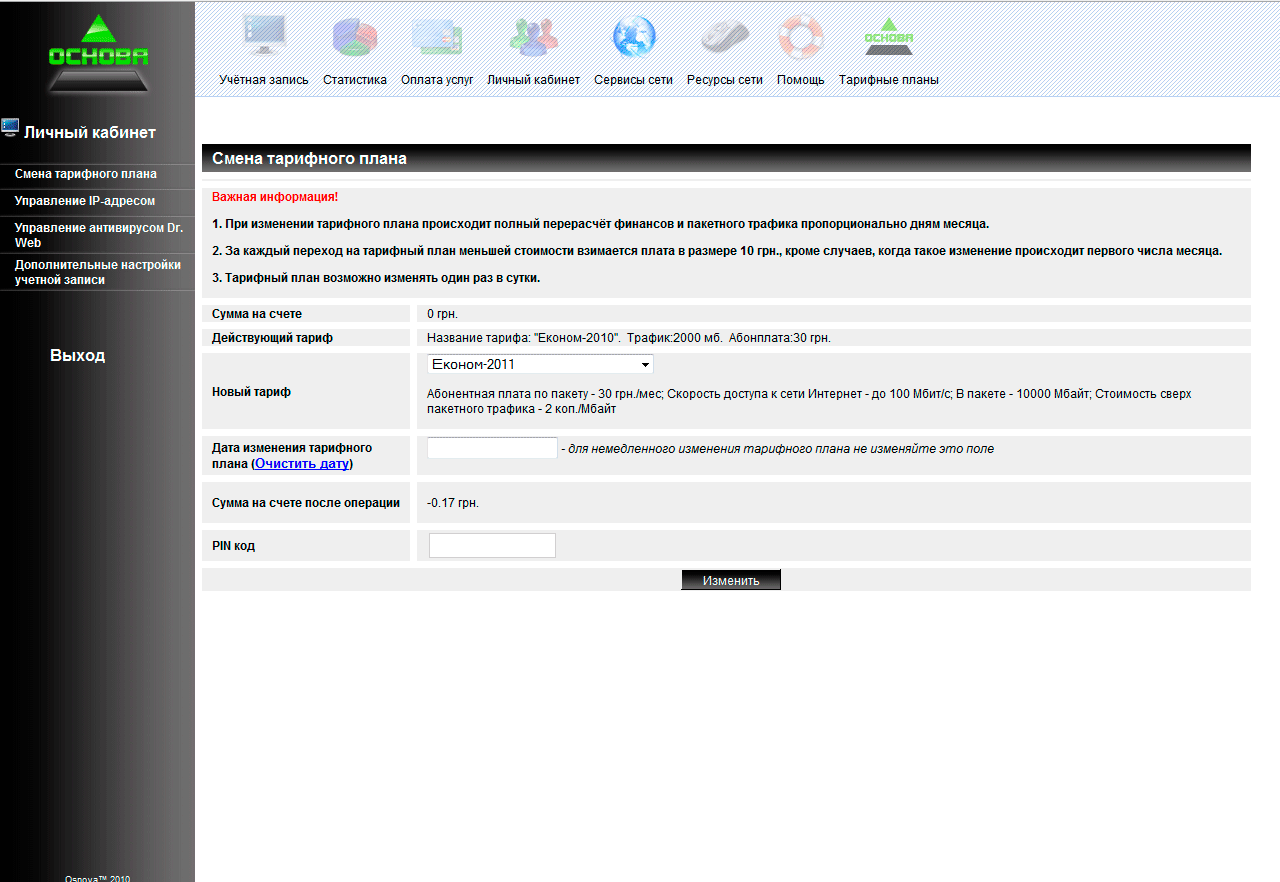
Task: Focus the tariff change date input field
Action: tap(492, 448)
